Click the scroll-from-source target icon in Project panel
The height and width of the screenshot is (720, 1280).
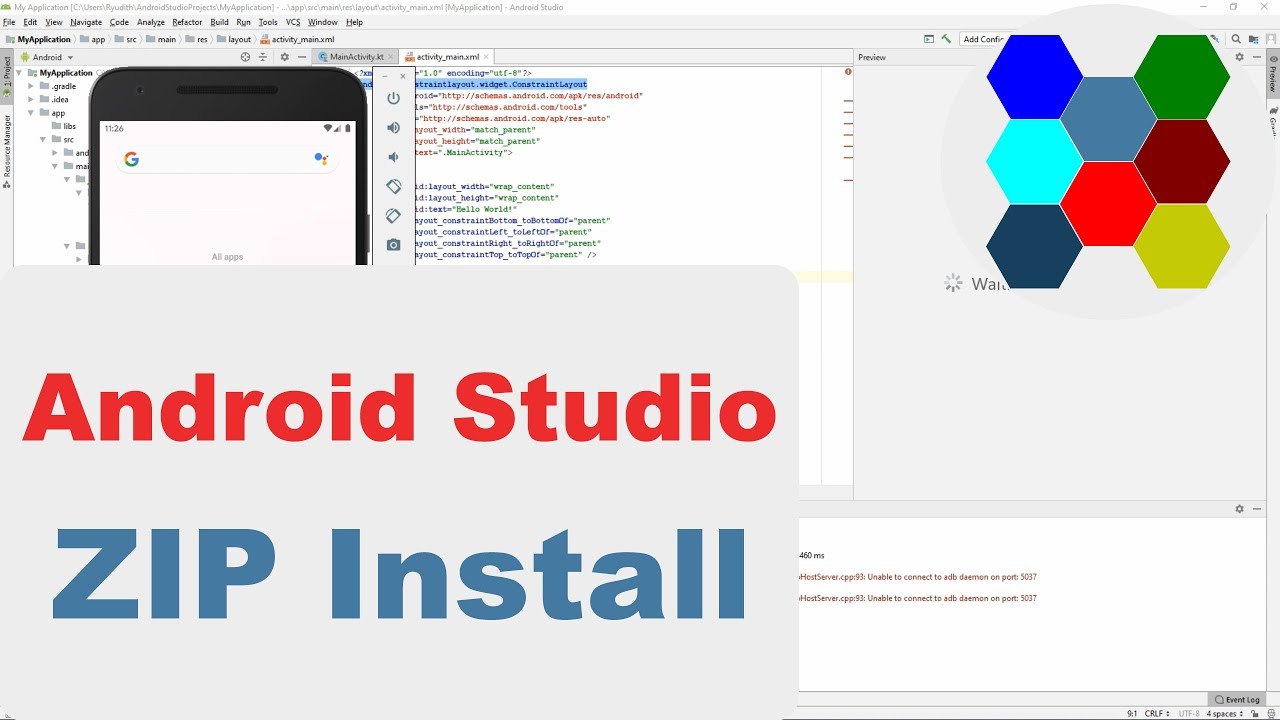click(x=246, y=57)
